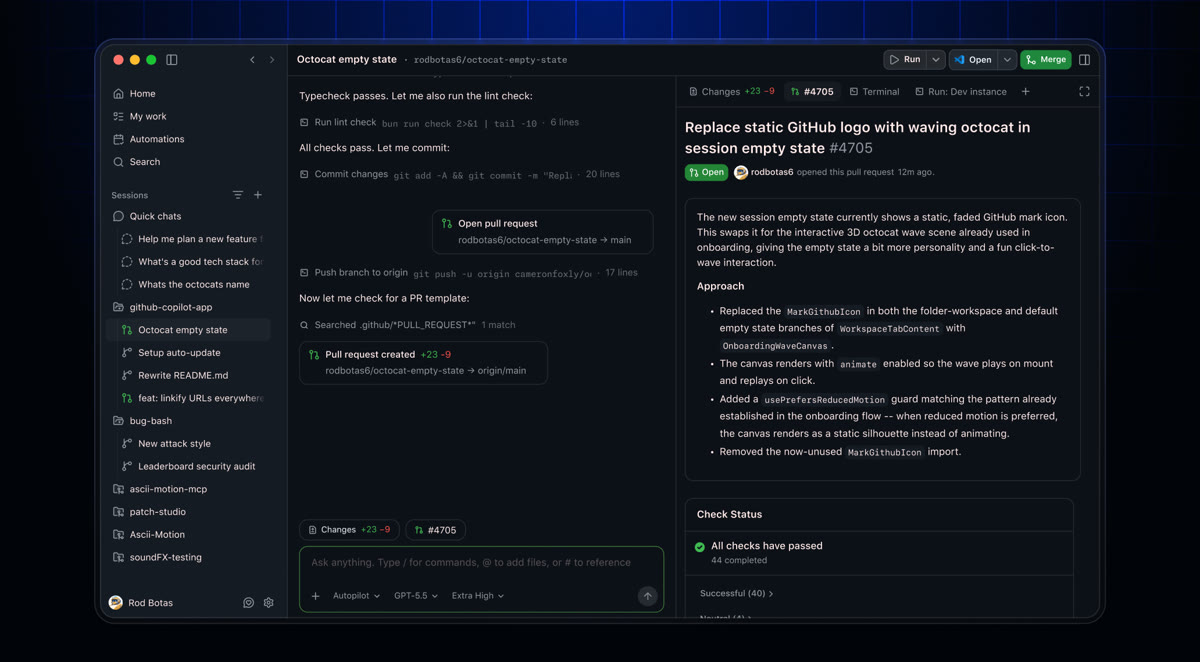Expand the soundFX-testing folder
This screenshot has height=662, width=1200.
188,558
